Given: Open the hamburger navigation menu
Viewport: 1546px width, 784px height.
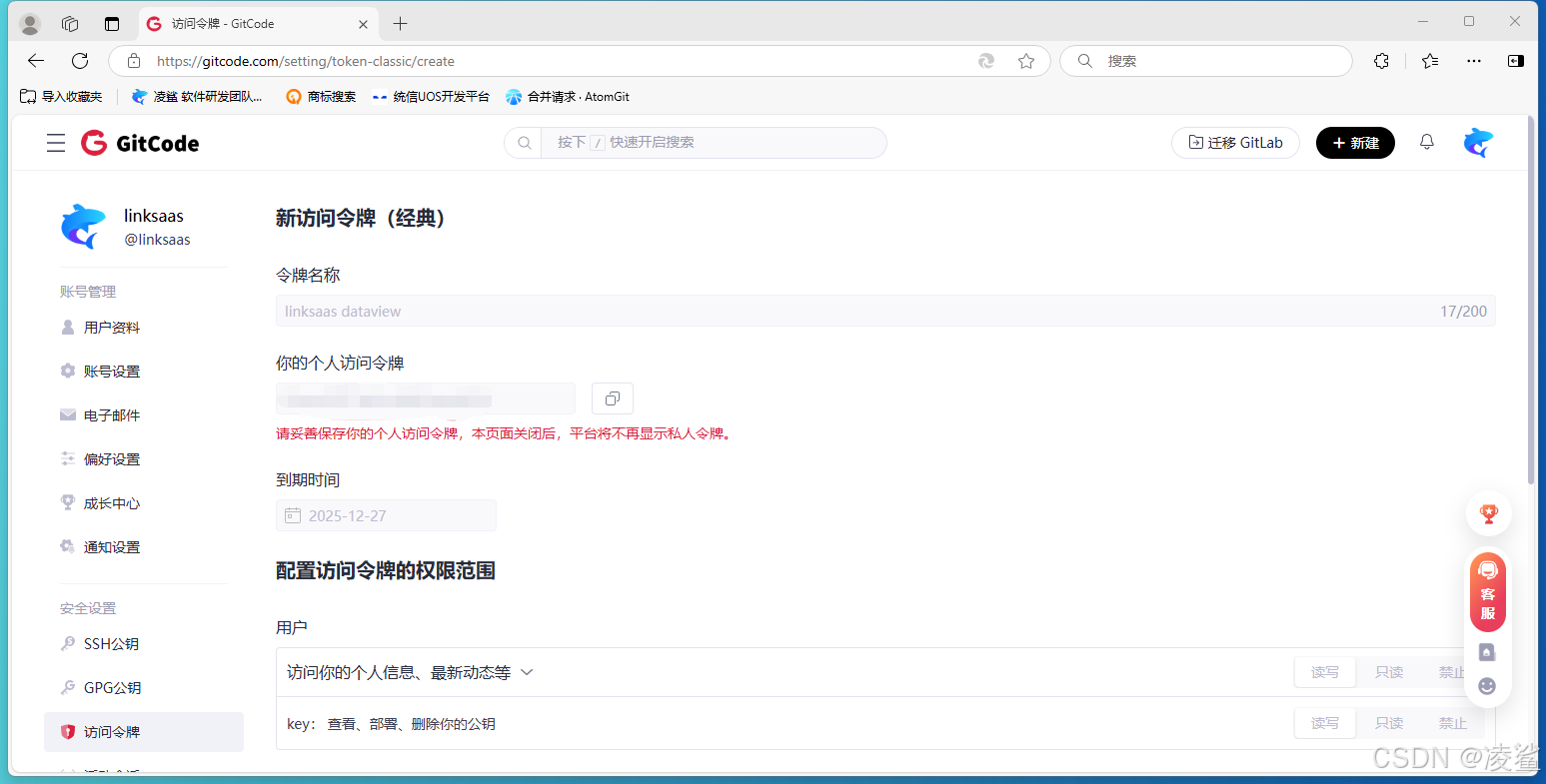Looking at the screenshot, I should 56,143.
